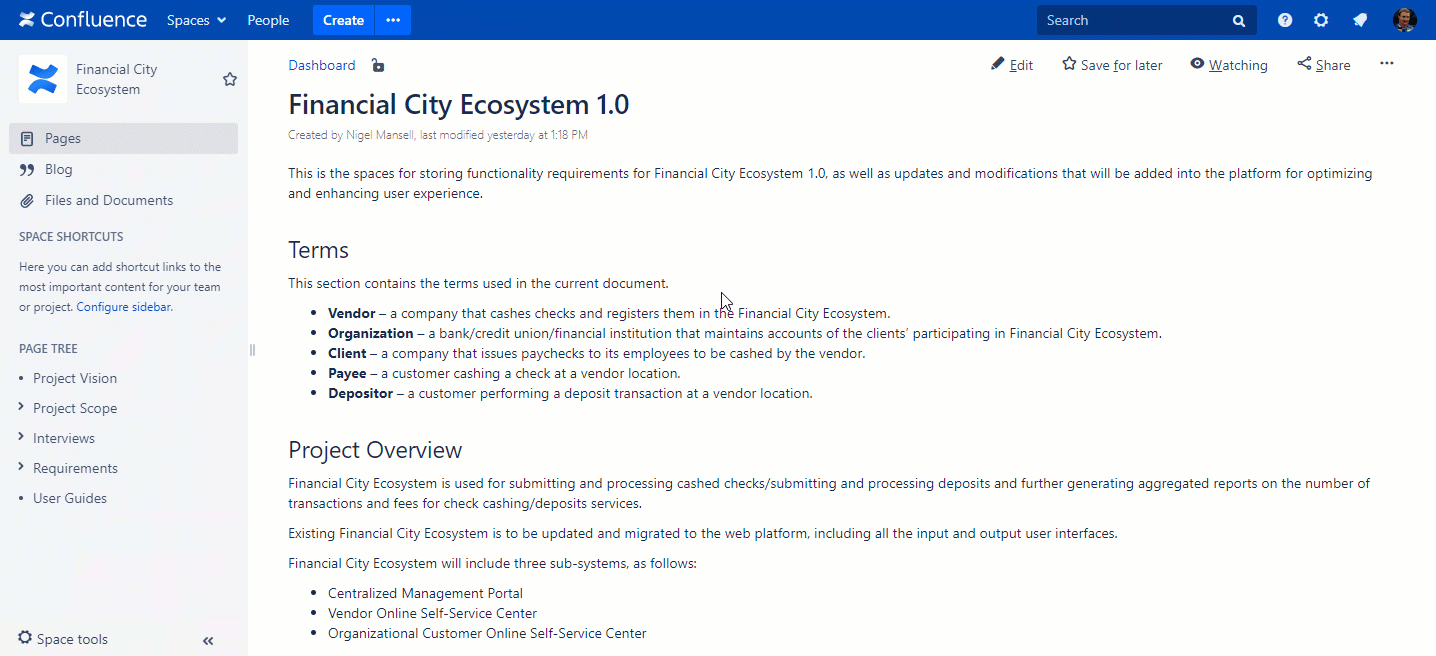Click the search magnifier icon

(1239, 20)
